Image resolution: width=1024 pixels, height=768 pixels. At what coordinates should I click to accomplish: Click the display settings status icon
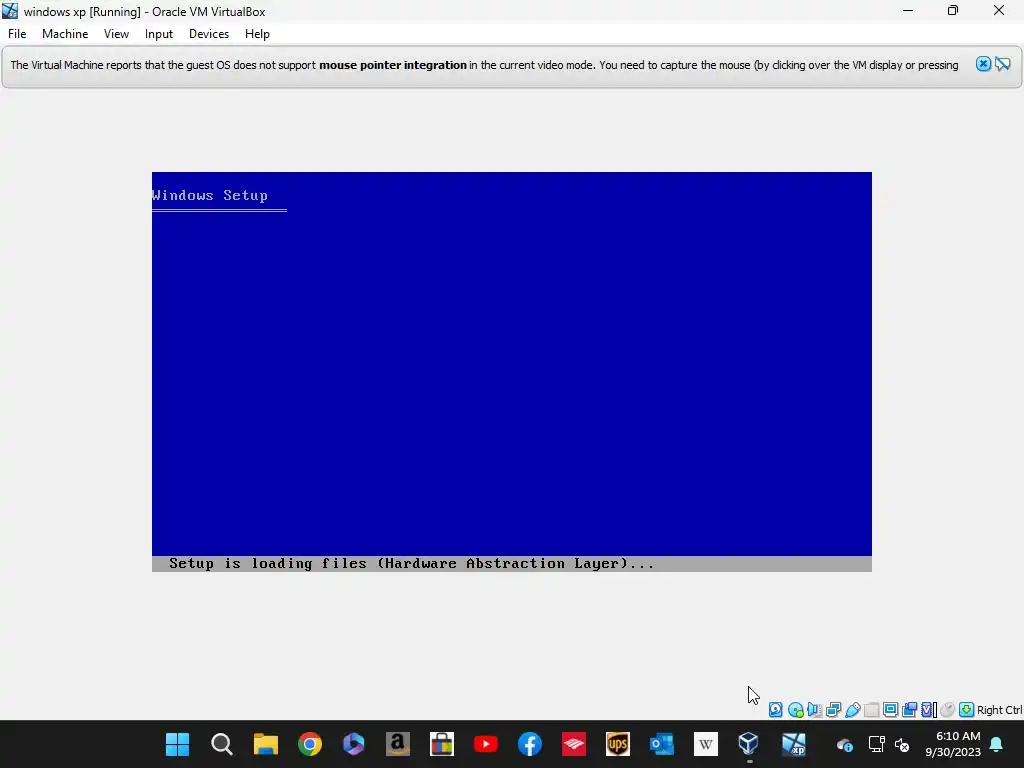click(890, 709)
